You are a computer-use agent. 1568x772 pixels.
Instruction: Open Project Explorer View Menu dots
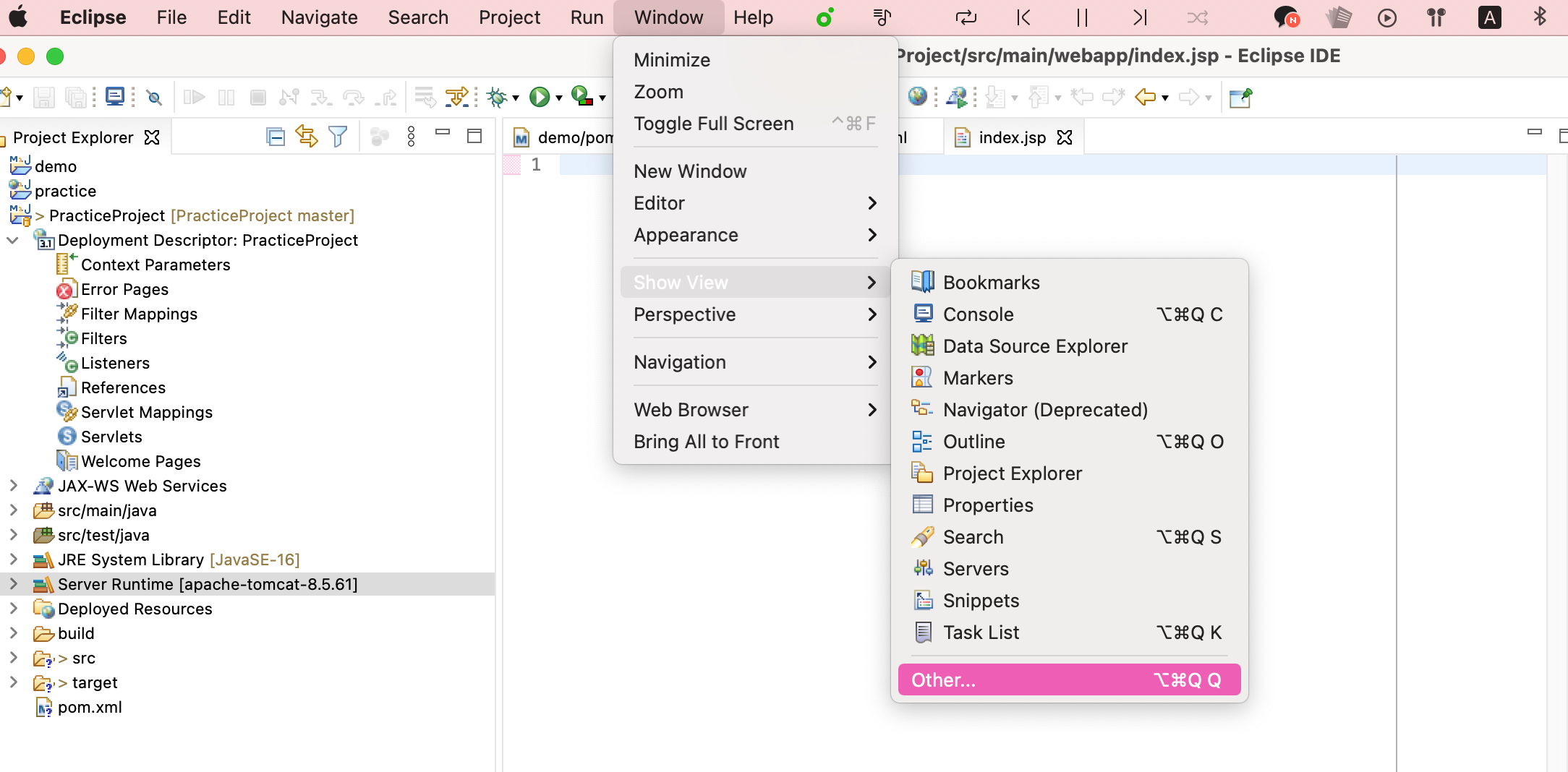tap(411, 137)
